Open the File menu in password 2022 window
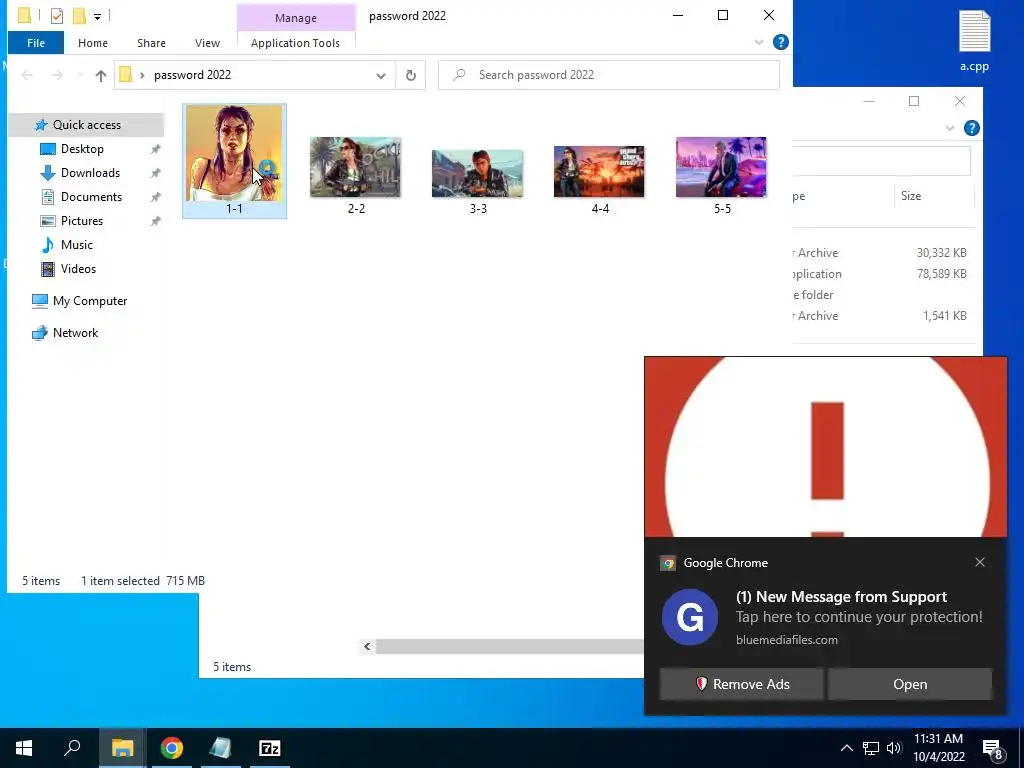1024x768 pixels. [36, 42]
